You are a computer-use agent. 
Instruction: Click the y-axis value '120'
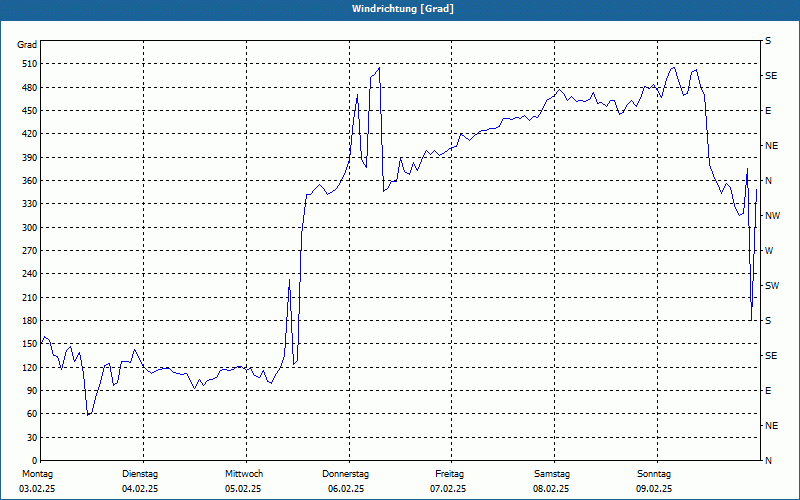tap(30, 367)
